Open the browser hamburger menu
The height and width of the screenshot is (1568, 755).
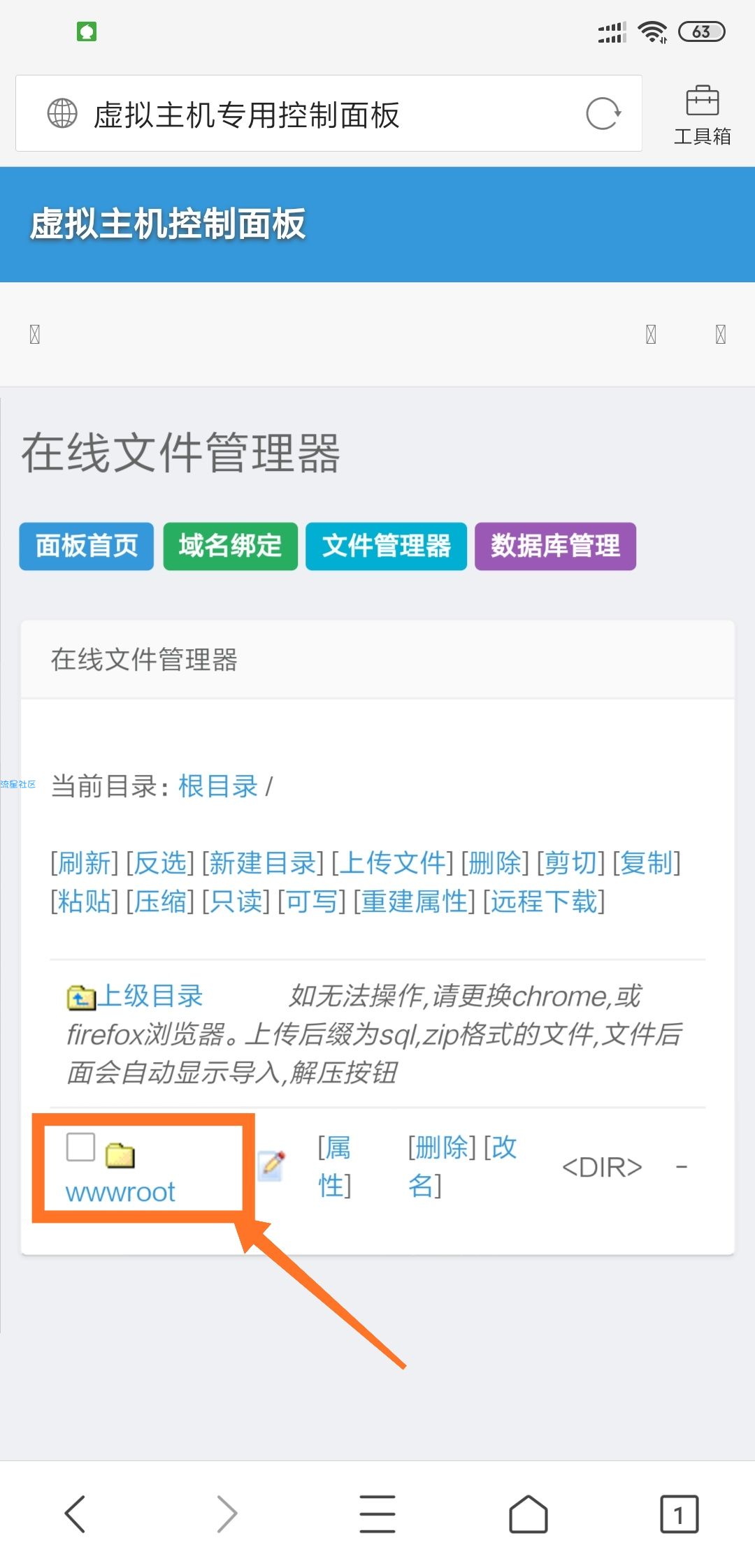pos(377,1514)
